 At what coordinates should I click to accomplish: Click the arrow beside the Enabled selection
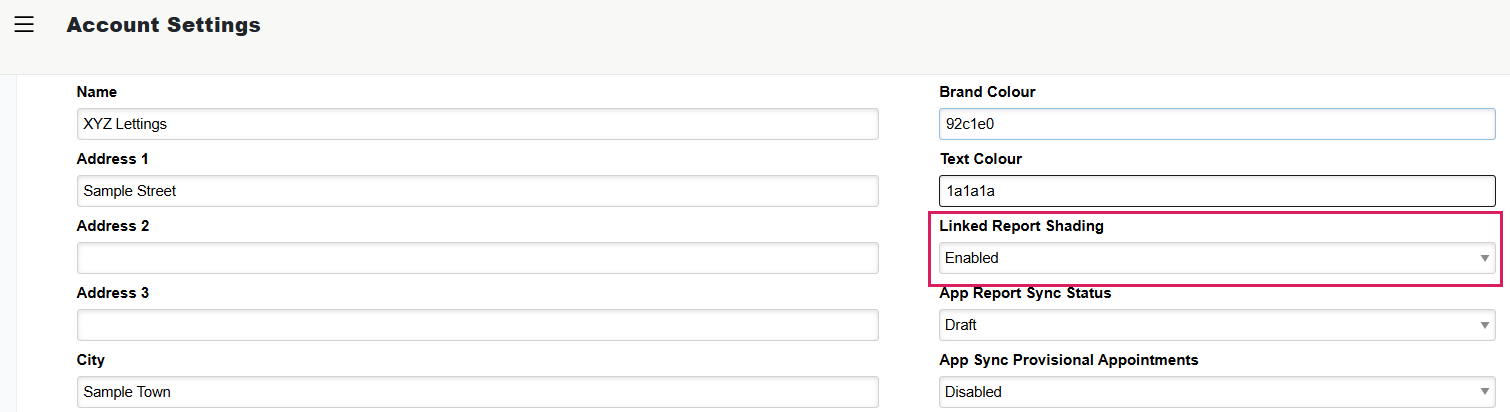coord(1485,258)
